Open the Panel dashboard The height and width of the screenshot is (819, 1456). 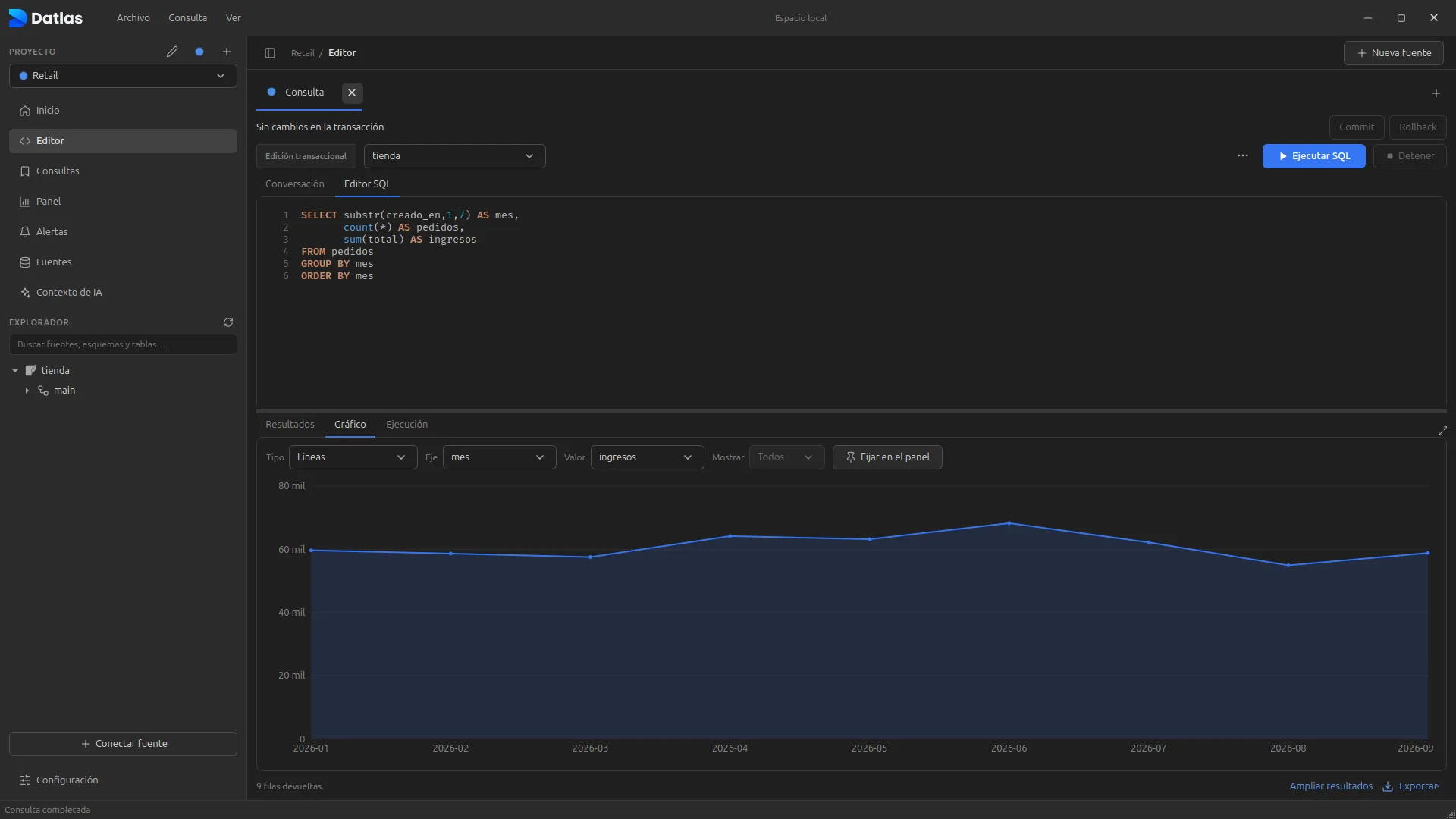click(x=123, y=202)
